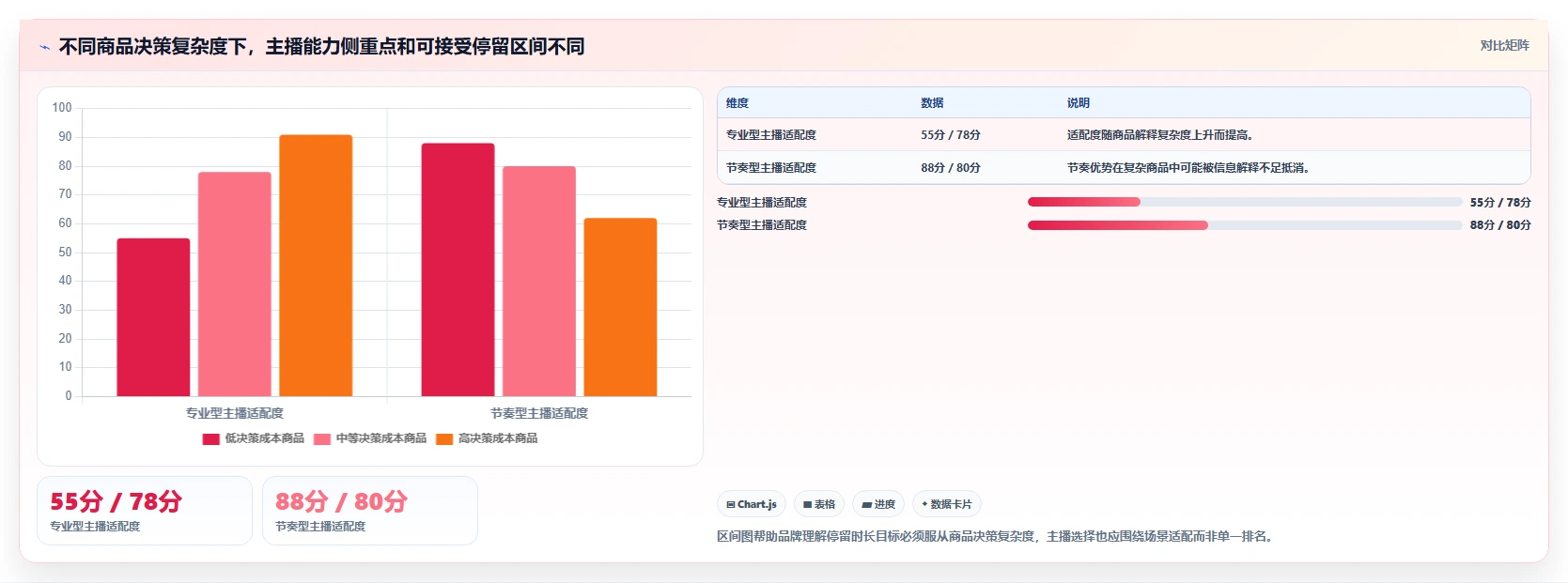
Task: Click the progress value 55分 / 78分 label
Action: (1500, 202)
